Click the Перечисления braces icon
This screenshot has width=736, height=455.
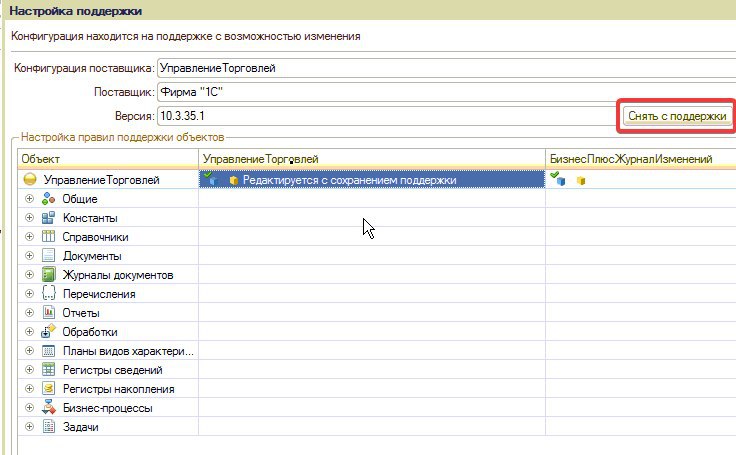(x=48, y=293)
